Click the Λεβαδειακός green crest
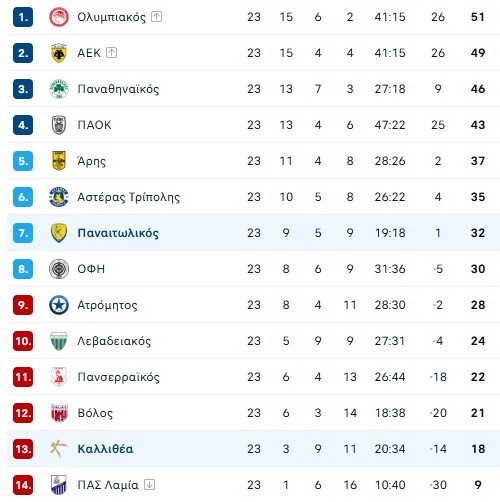This screenshot has width=500, height=502. coord(59,341)
